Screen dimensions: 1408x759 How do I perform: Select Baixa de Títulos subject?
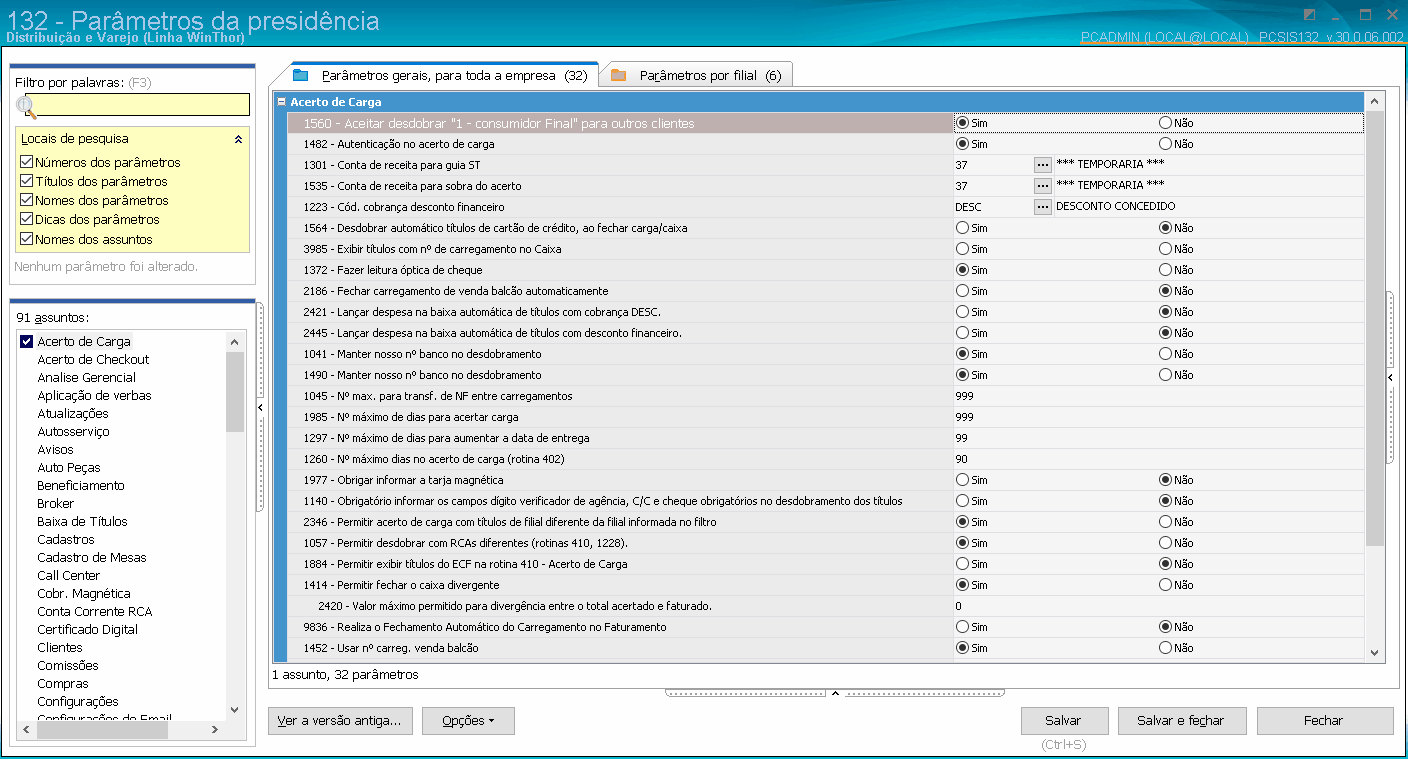[x=82, y=522]
